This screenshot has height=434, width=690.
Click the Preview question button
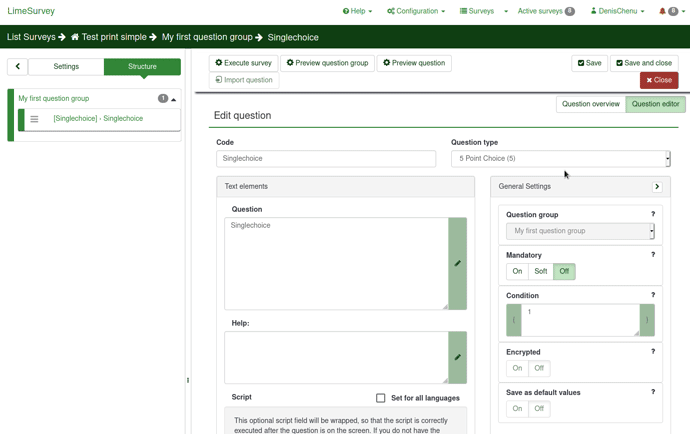(414, 63)
